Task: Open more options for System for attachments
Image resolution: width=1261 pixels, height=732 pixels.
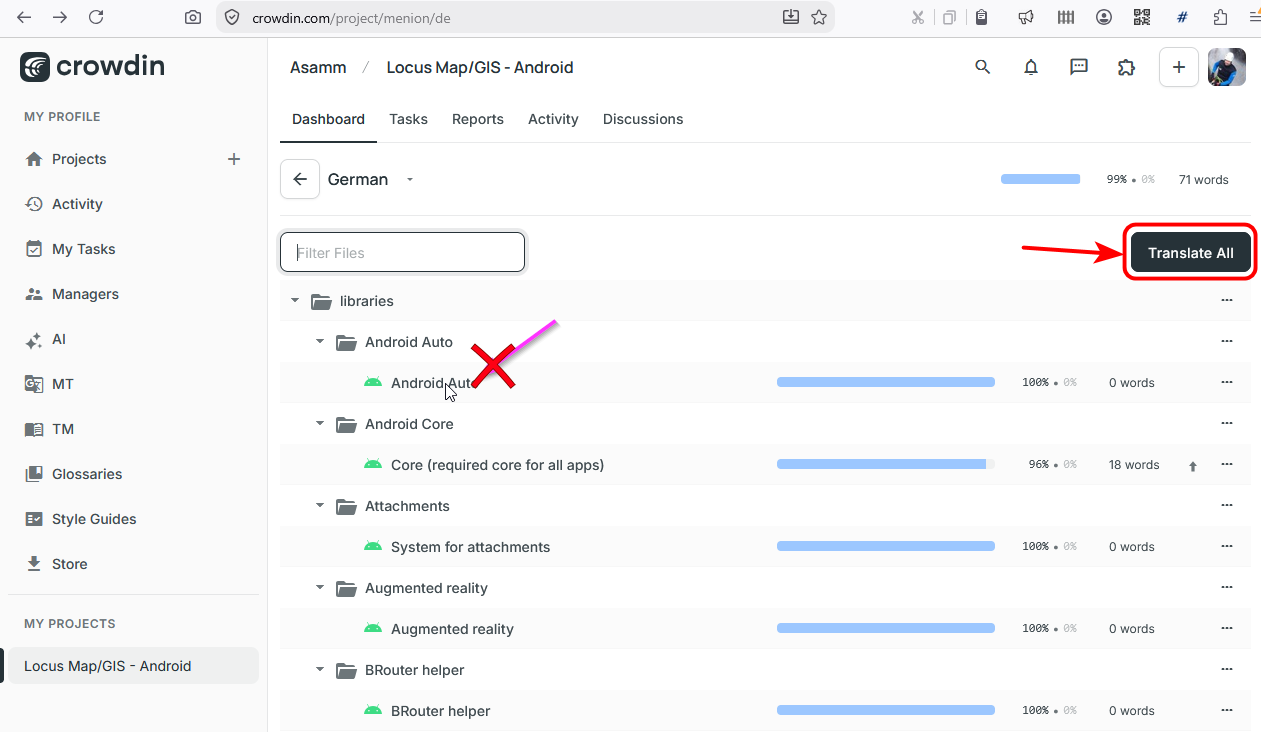Action: (x=1227, y=546)
